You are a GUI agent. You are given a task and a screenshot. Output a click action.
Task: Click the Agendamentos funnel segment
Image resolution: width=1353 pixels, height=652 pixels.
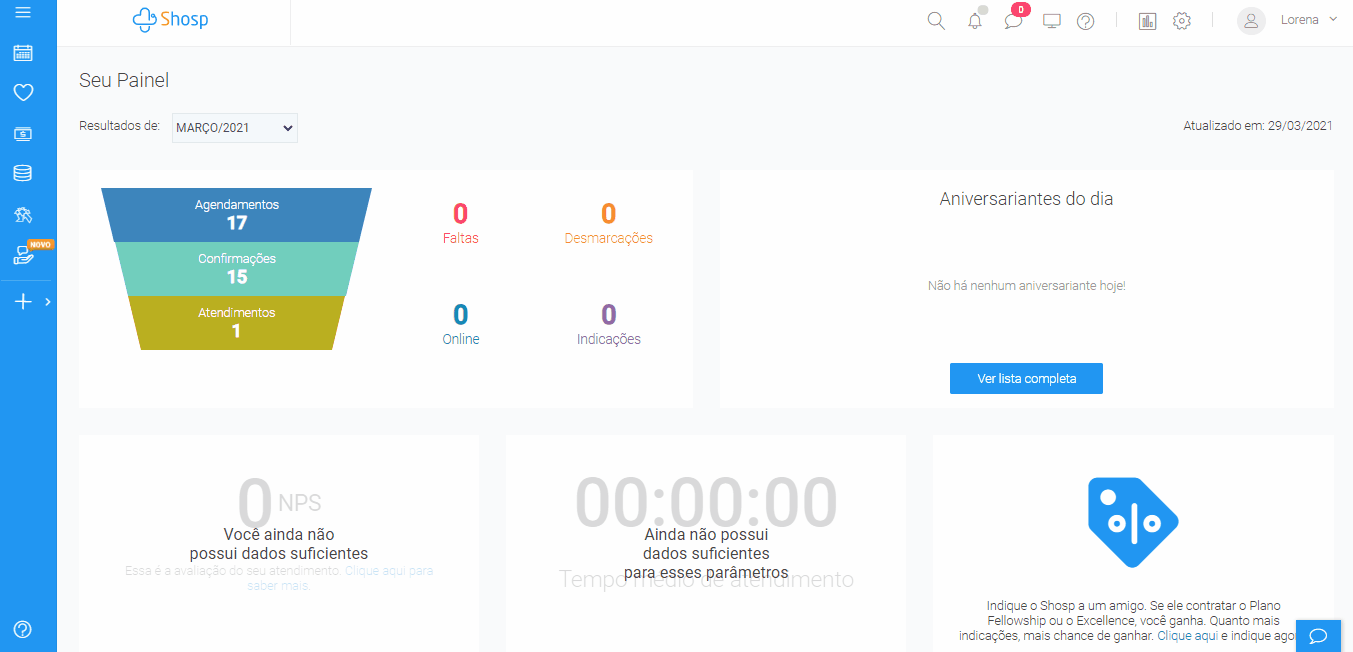(x=237, y=215)
